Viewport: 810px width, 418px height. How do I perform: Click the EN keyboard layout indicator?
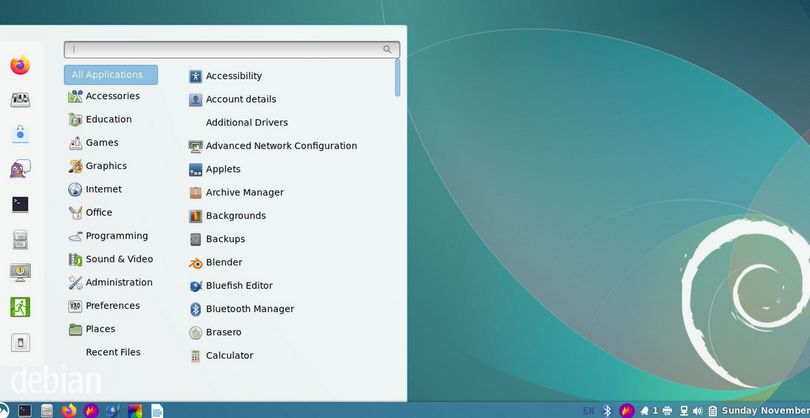coord(588,410)
